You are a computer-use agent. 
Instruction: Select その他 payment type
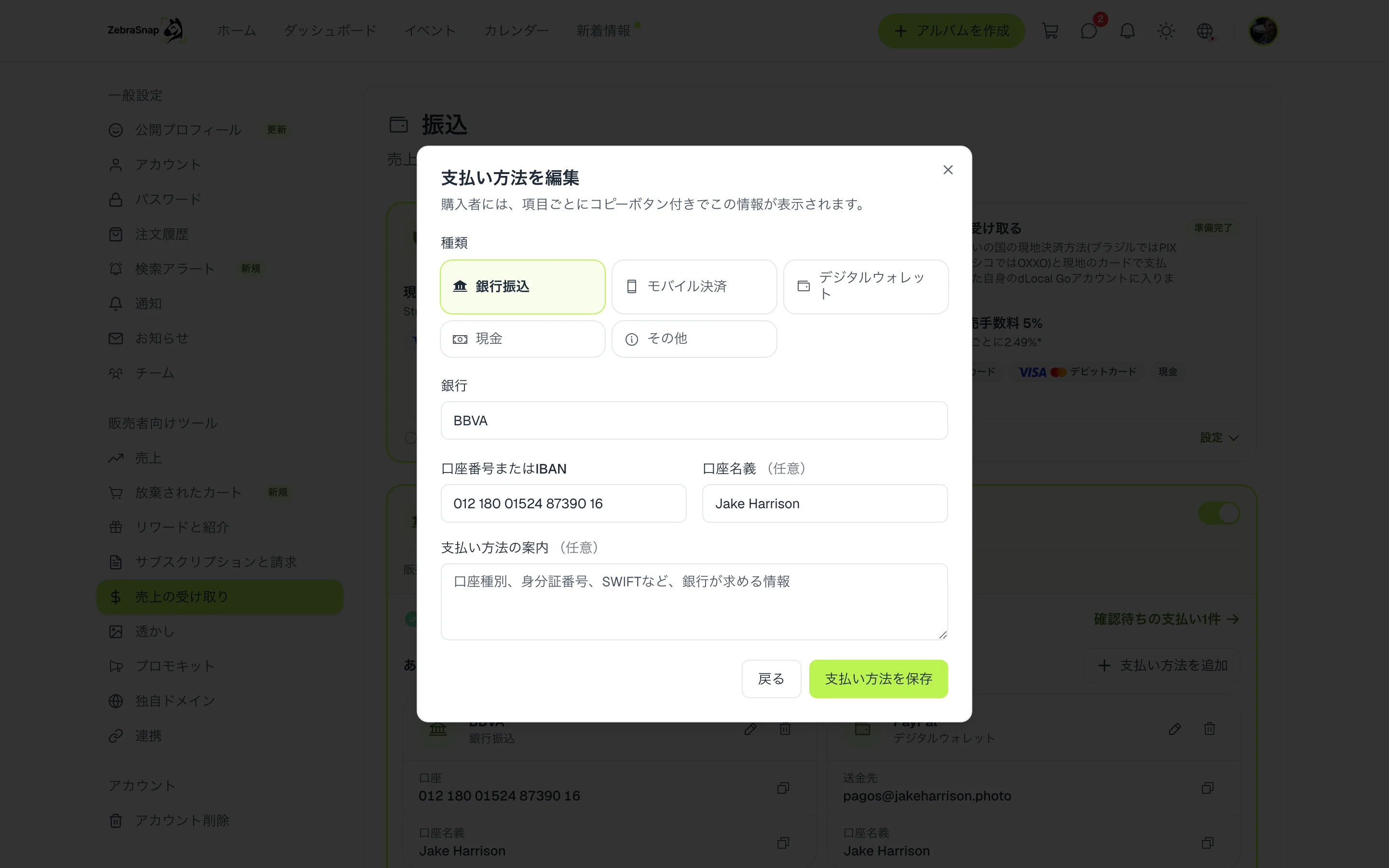694,339
